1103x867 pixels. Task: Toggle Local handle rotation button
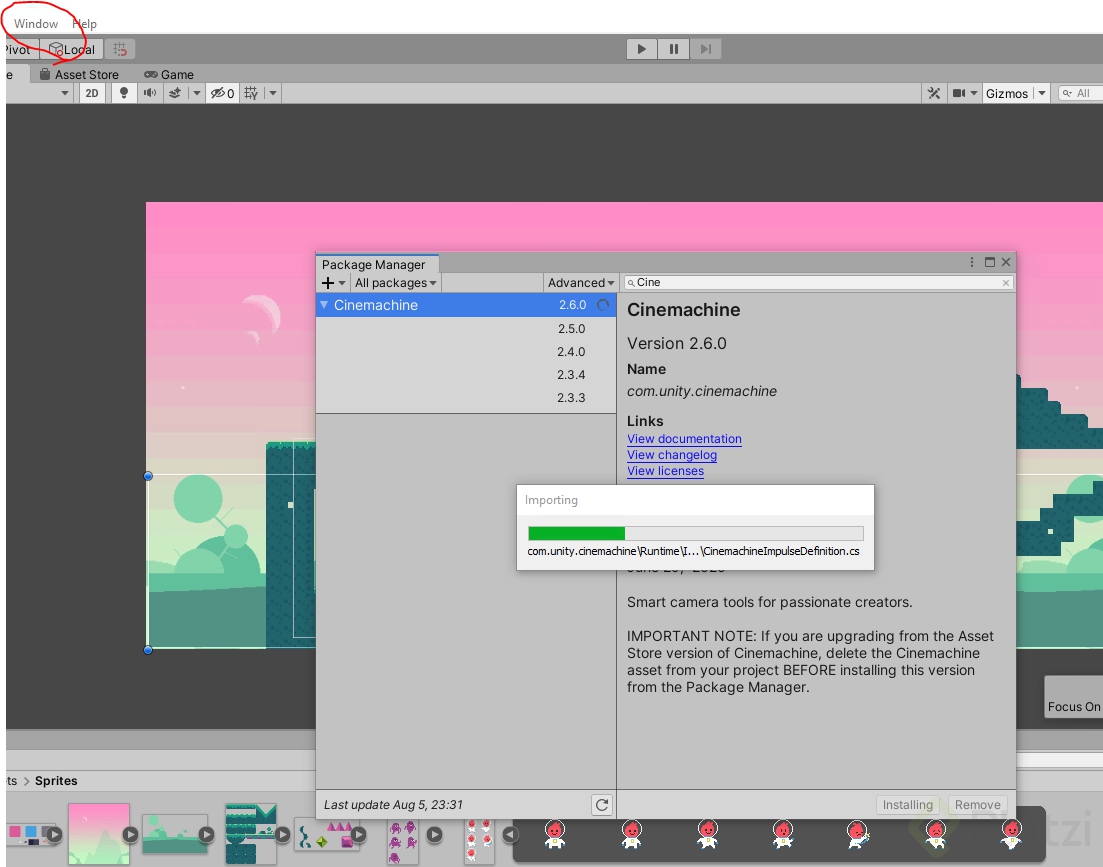(72, 49)
